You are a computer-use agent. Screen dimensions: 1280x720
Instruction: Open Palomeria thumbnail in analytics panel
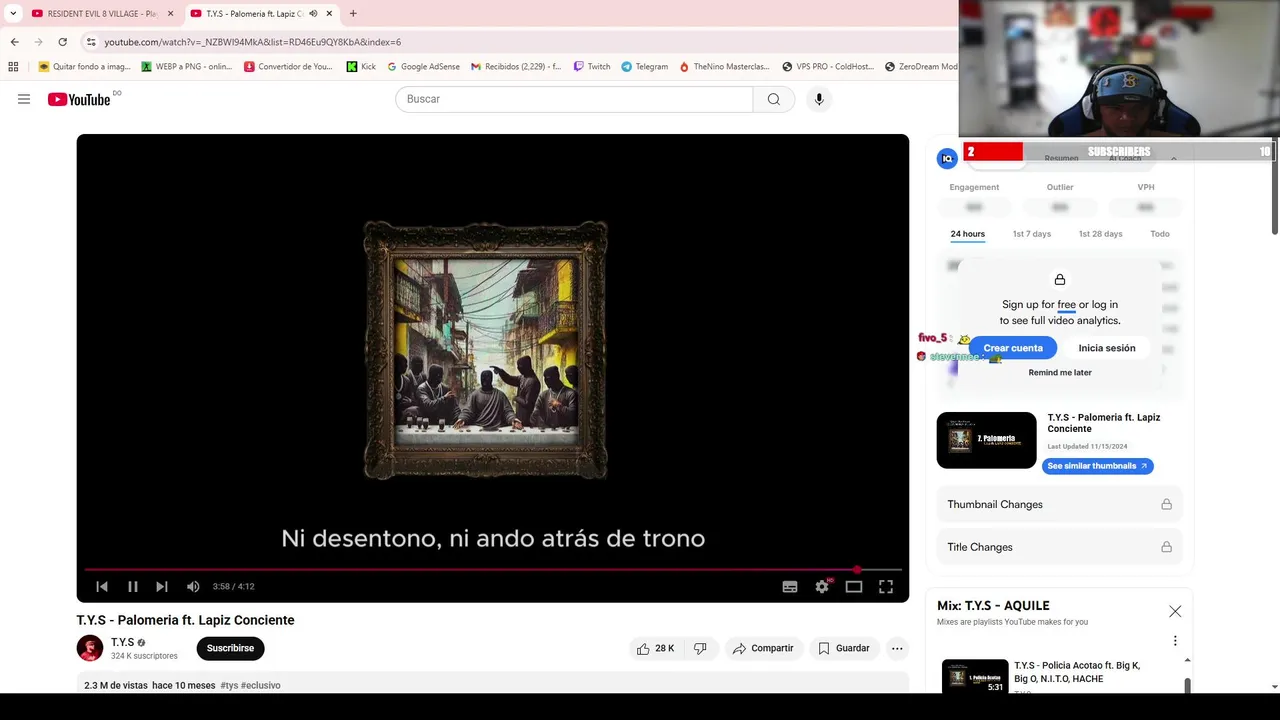[x=987, y=440]
